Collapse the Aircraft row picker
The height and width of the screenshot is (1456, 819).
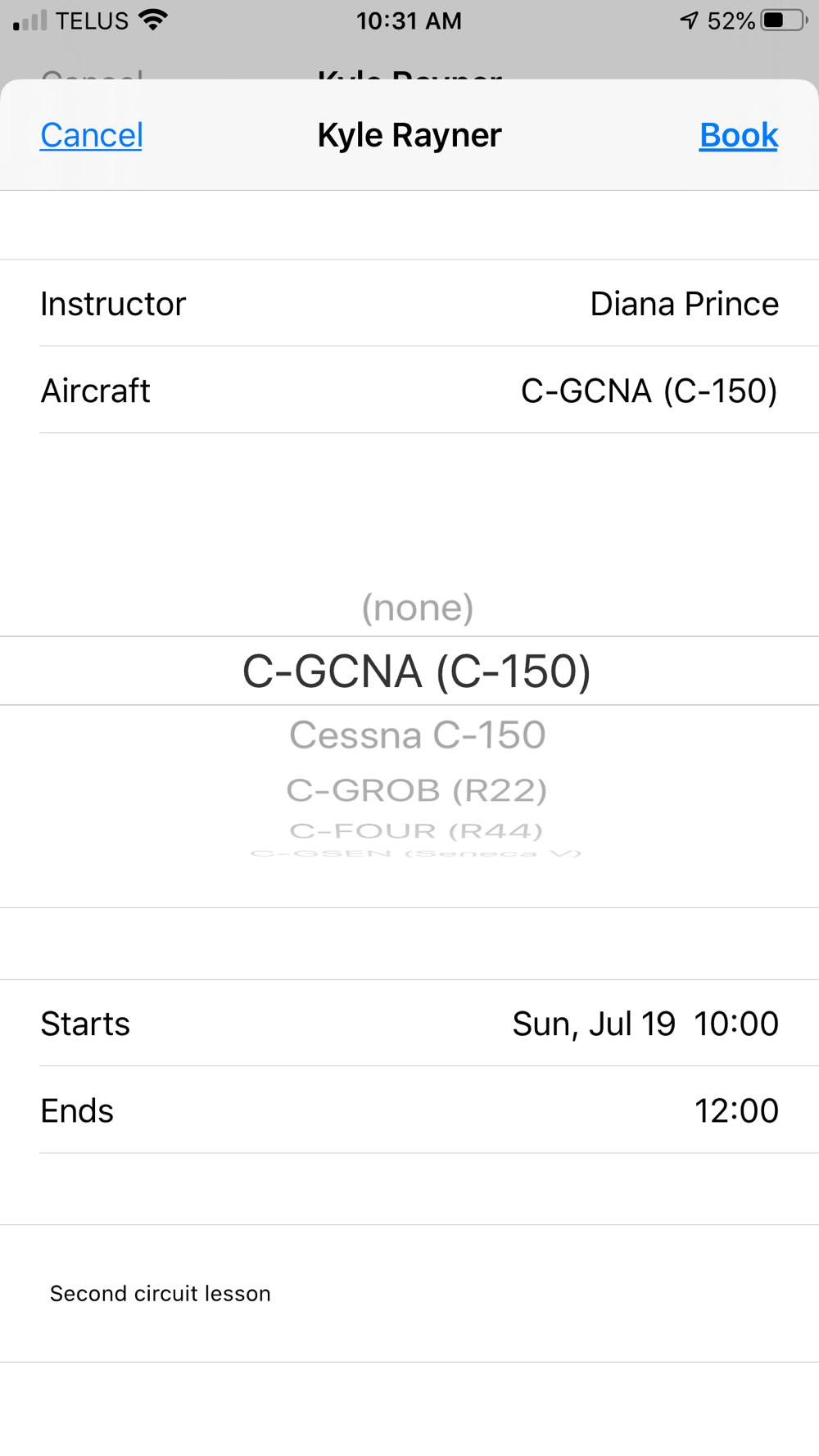[409, 391]
